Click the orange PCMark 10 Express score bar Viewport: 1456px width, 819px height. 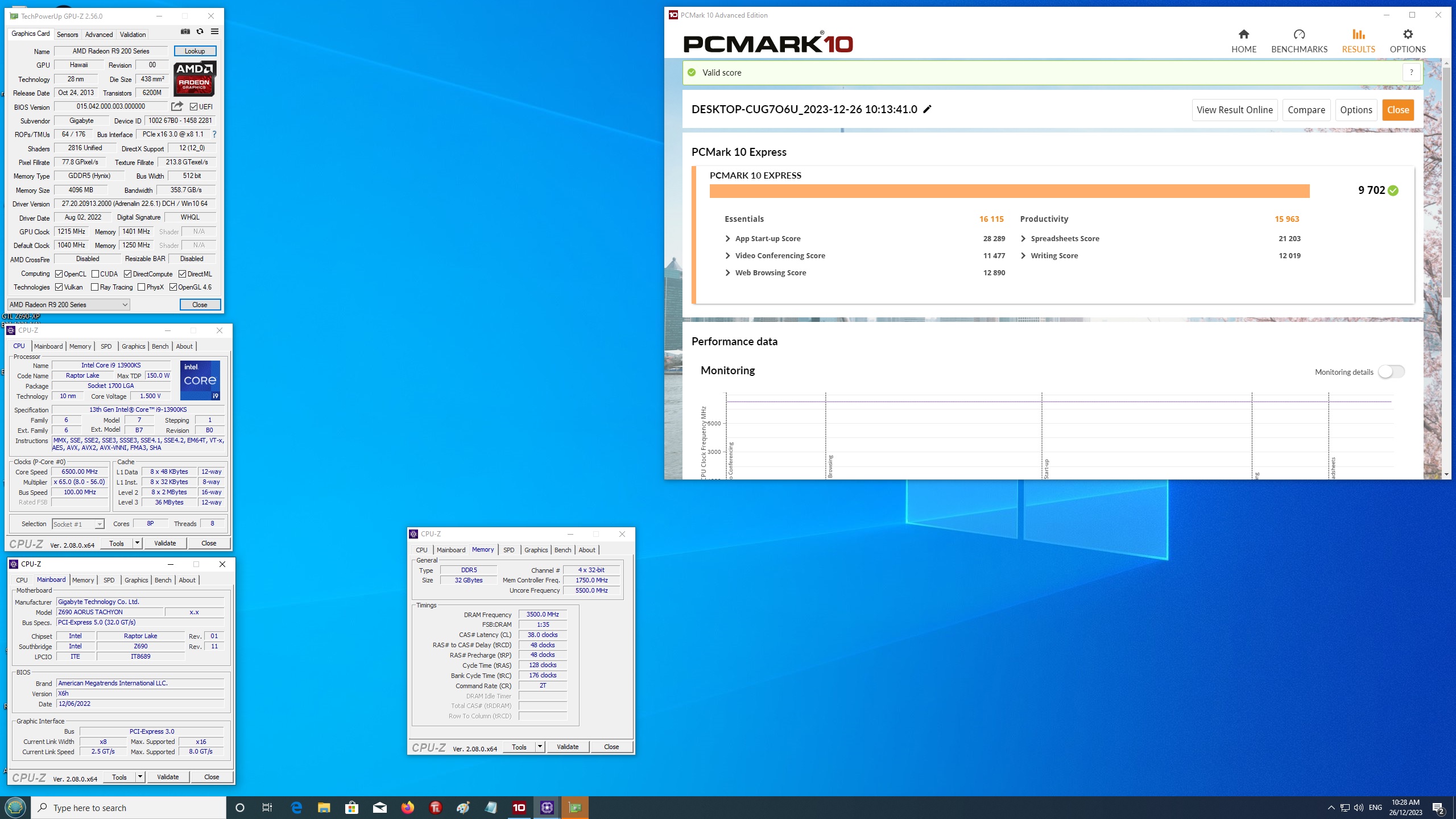click(1010, 191)
